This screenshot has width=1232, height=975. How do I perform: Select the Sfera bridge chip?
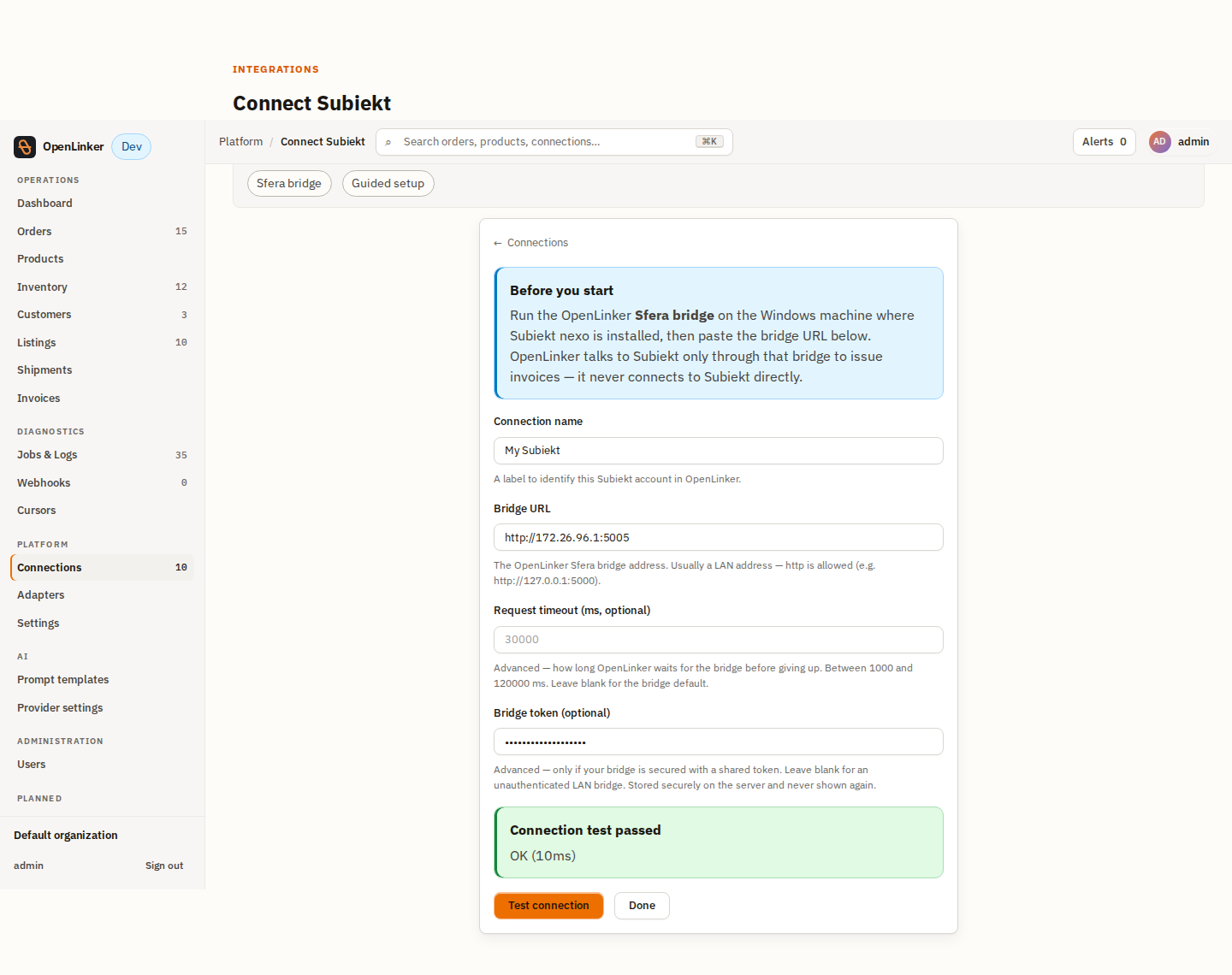click(289, 184)
